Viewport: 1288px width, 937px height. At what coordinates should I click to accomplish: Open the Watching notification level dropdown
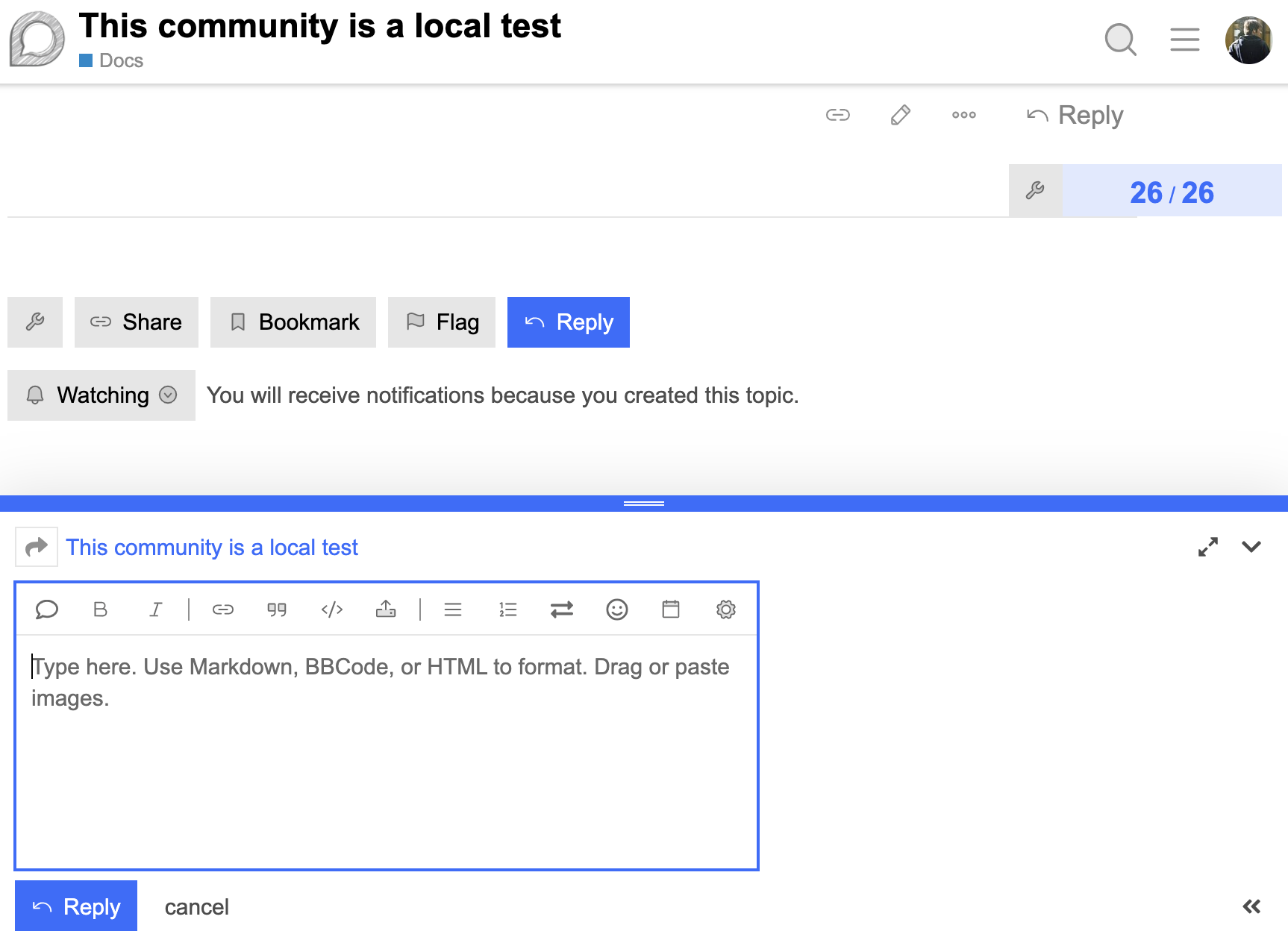click(x=101, y=395)
